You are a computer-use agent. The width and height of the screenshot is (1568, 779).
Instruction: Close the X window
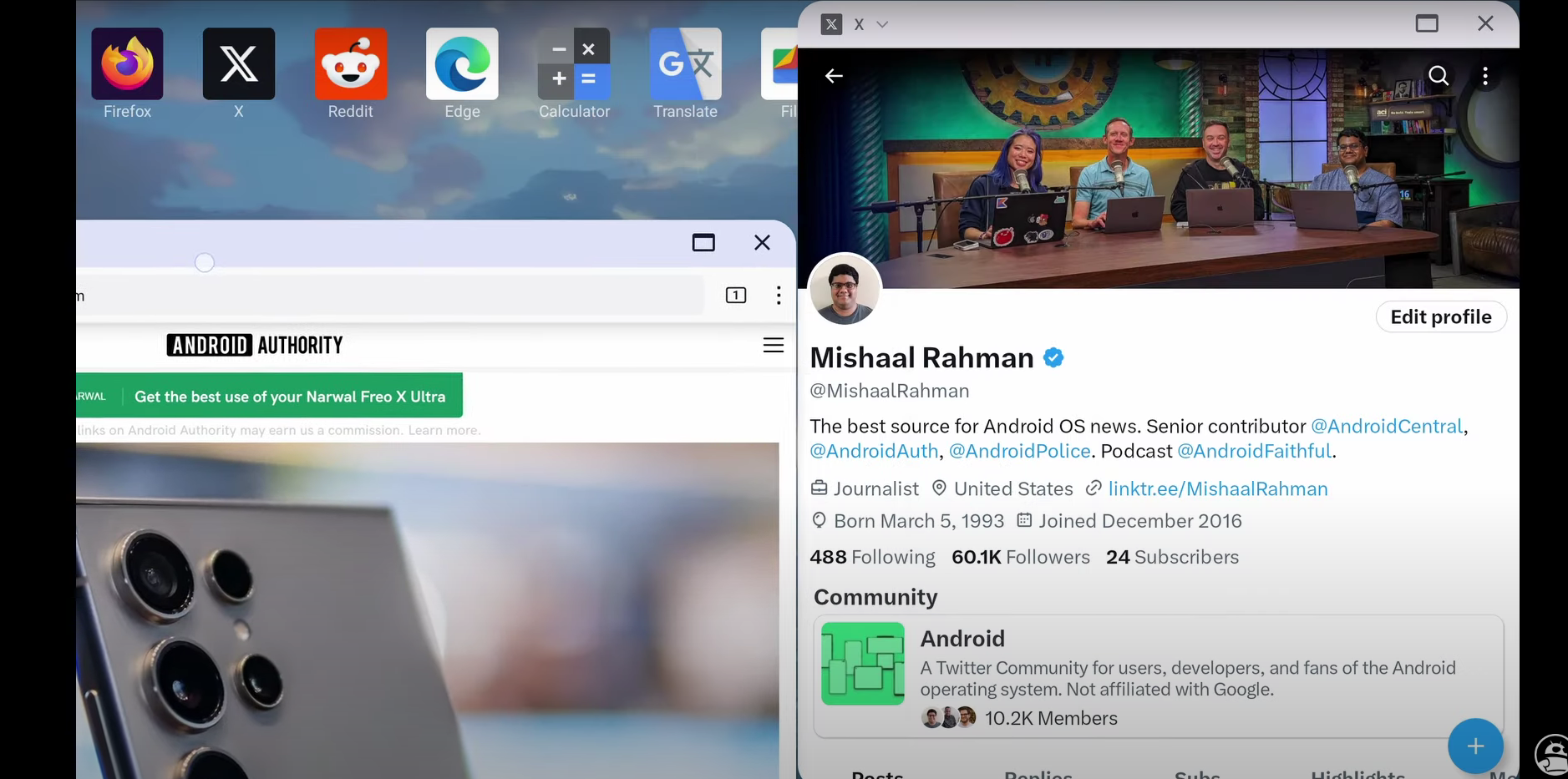pos(1485,23)
